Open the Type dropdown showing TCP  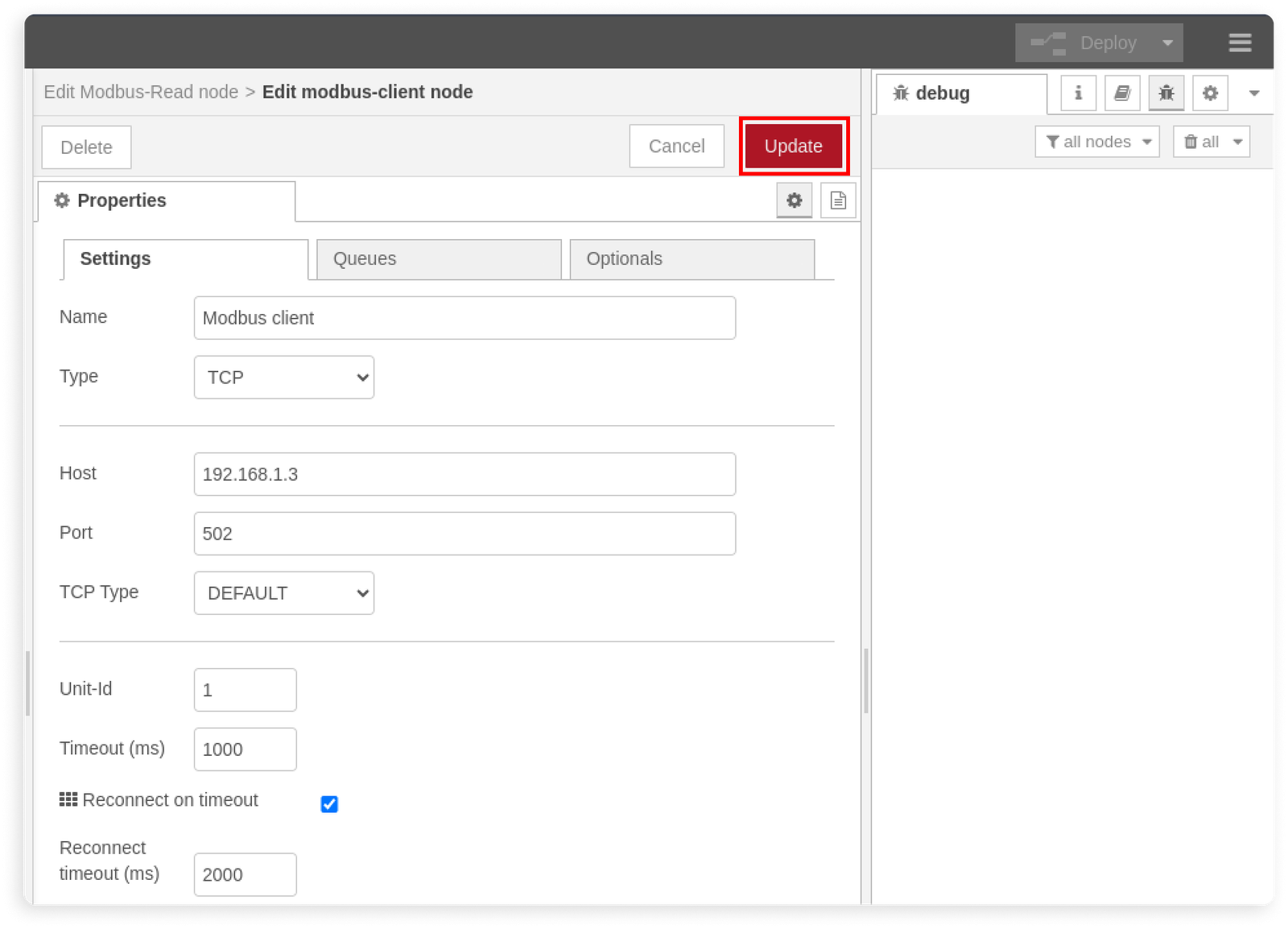(x=283, y=377)
